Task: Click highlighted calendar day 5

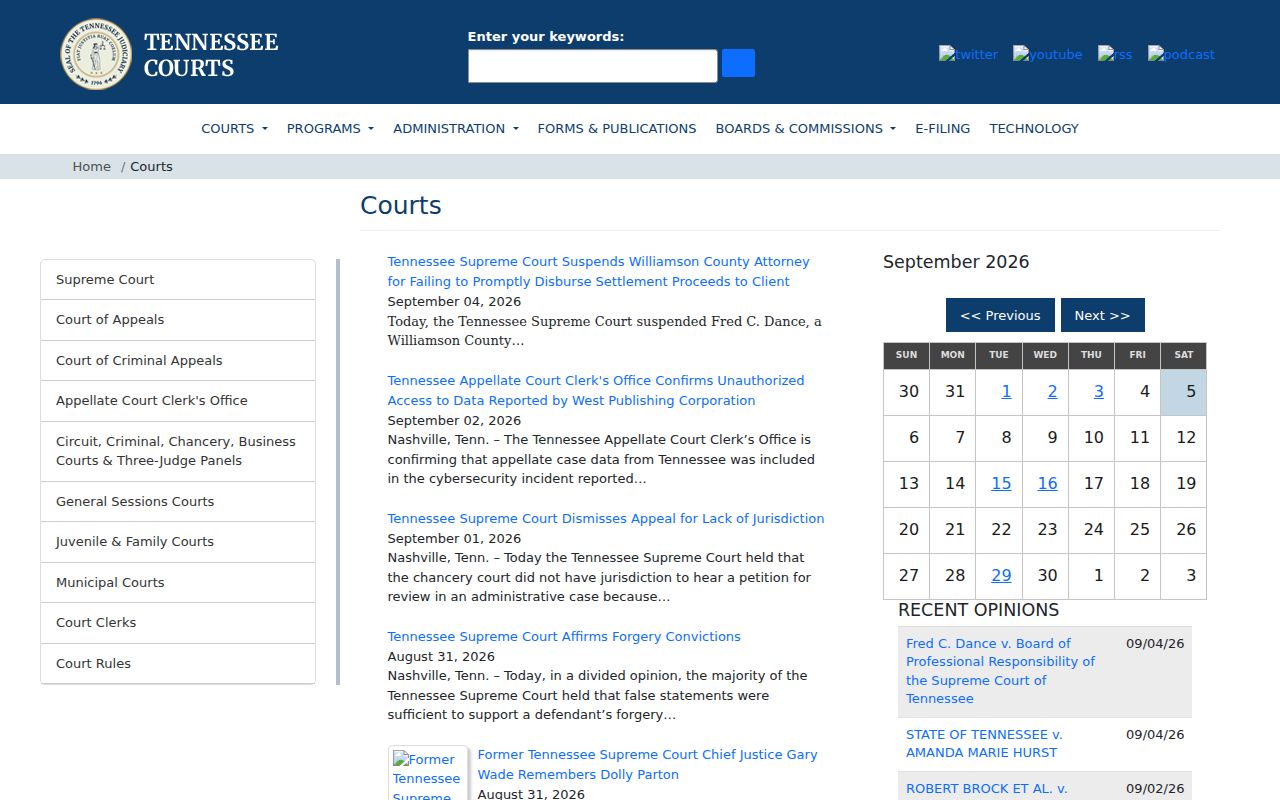Action: pos(1184,392)
